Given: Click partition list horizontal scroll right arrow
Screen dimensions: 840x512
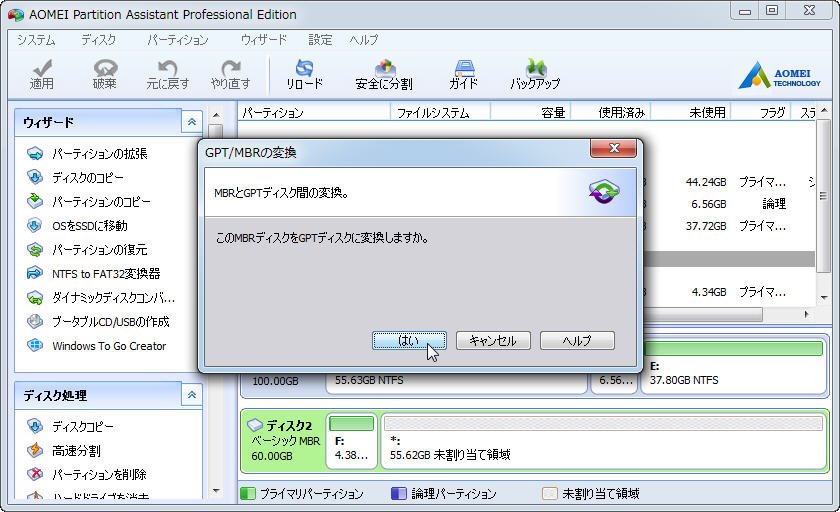Looking at the screenshot, I should [807, 314].
